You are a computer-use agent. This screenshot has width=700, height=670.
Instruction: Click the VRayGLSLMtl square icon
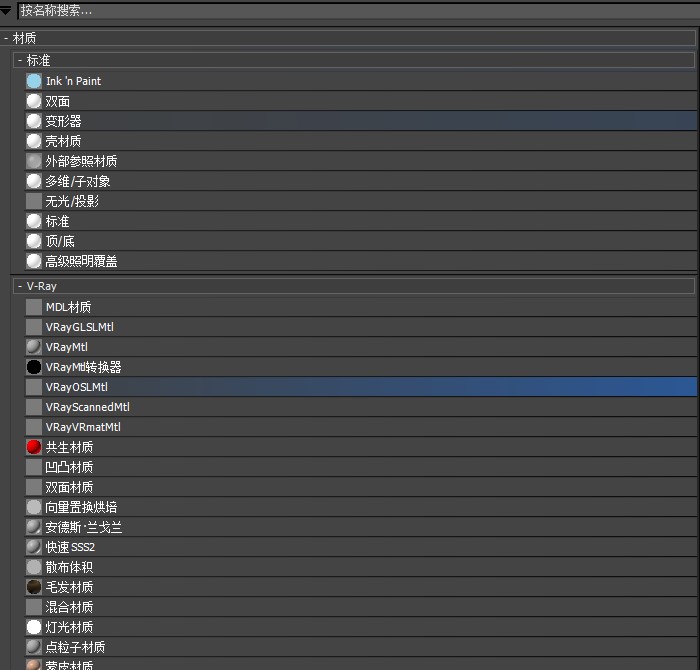point(33,327)
